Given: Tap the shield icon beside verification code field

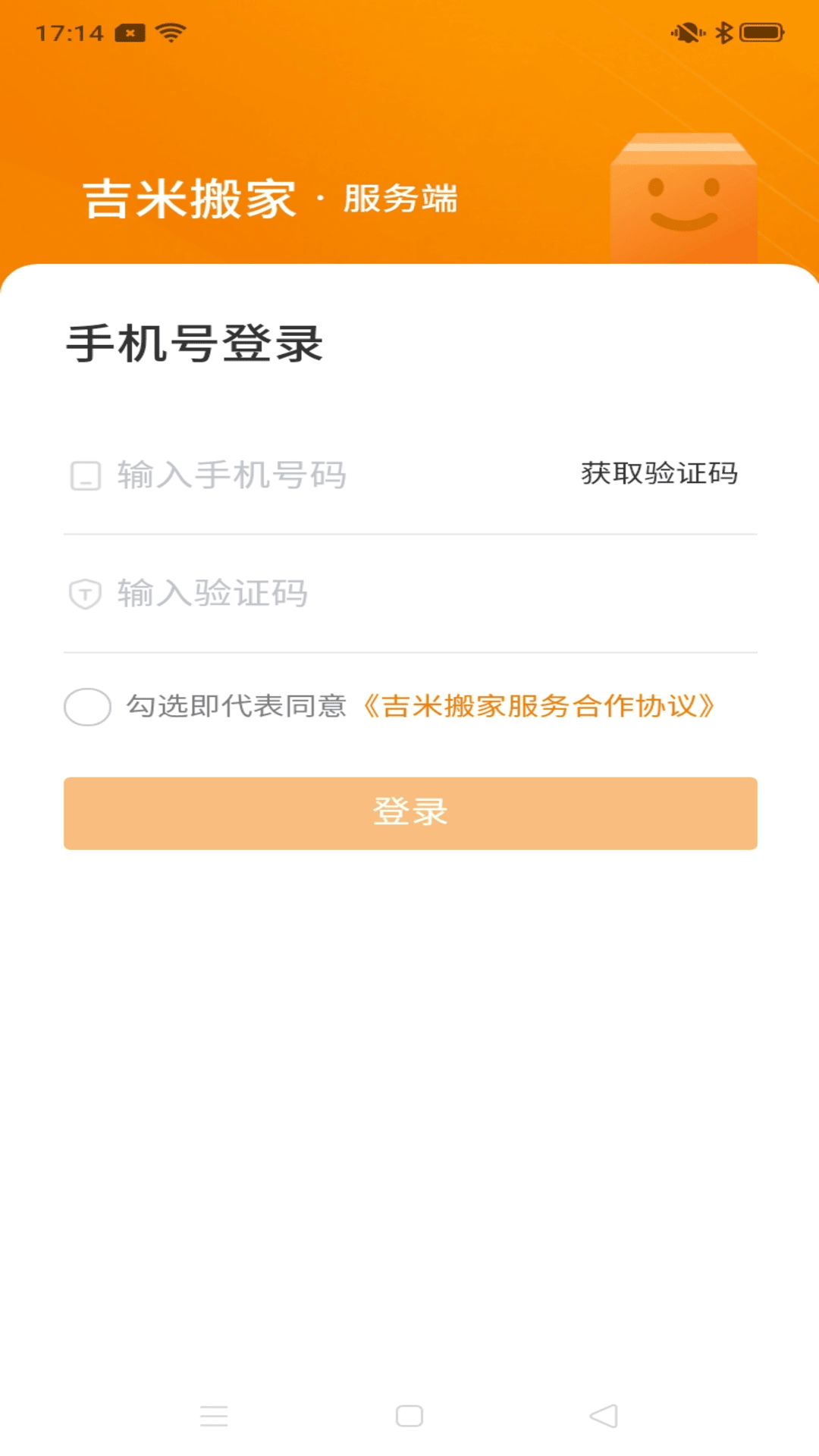Looking at the screenshot, I should click(x=85, y=594).
